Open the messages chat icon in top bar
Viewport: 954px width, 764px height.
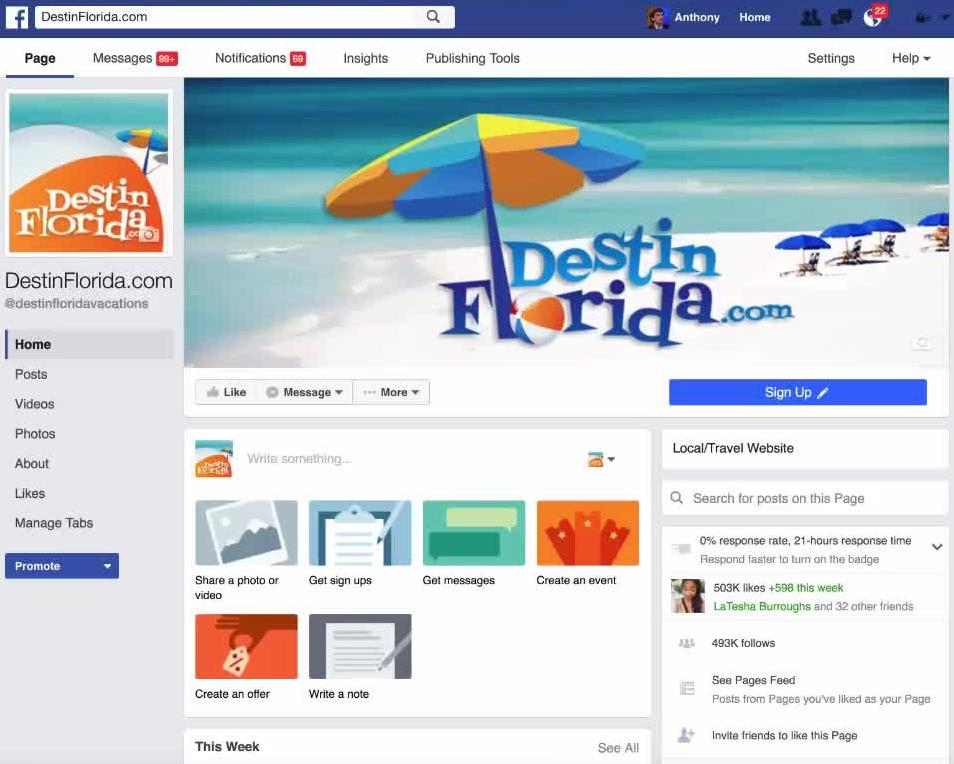click(841, 18)
